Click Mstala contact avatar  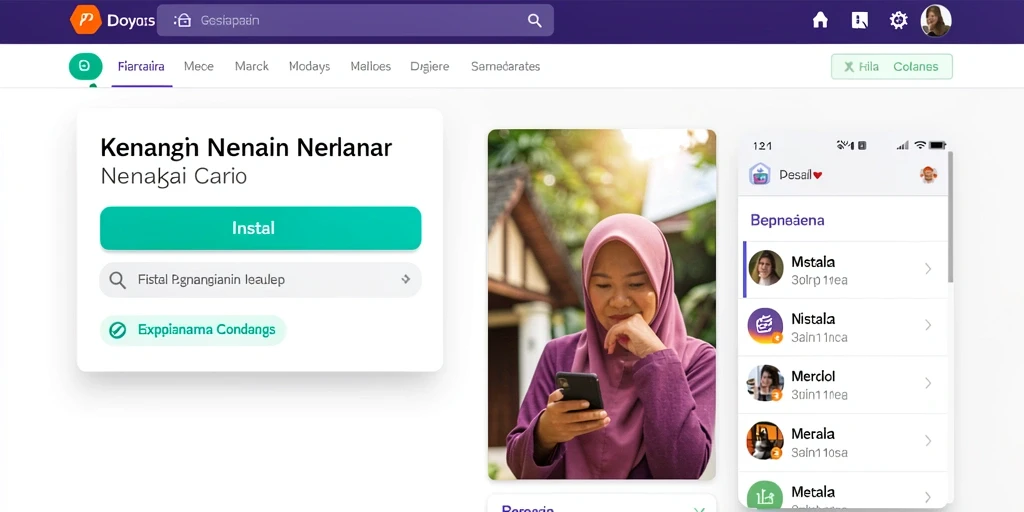[x=765, y=268]
